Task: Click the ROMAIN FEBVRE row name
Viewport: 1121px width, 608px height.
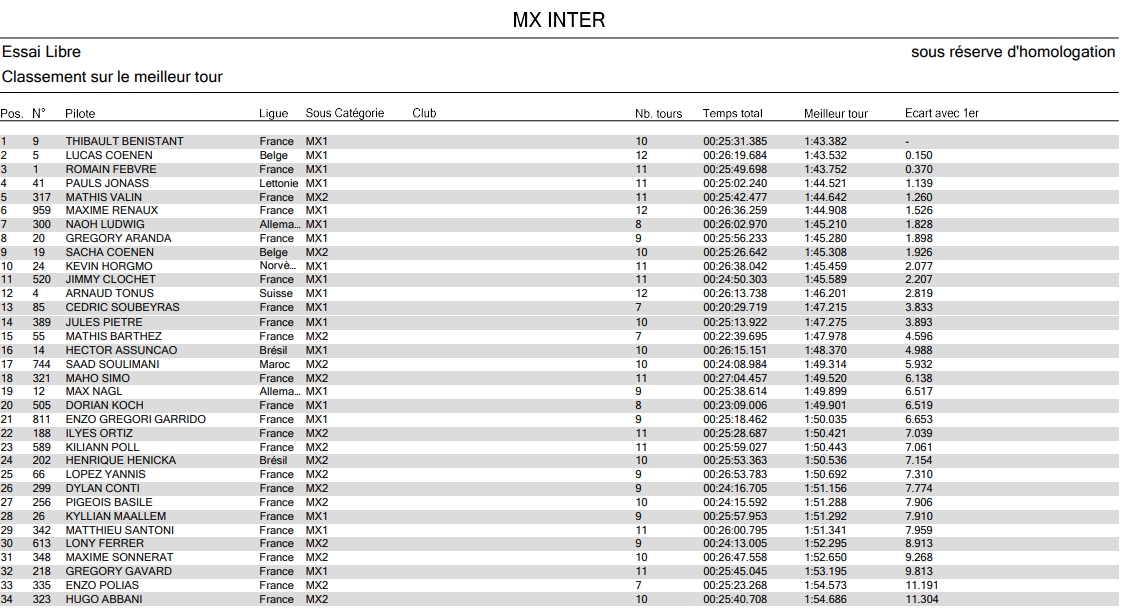Action: [x=111, y=170]
